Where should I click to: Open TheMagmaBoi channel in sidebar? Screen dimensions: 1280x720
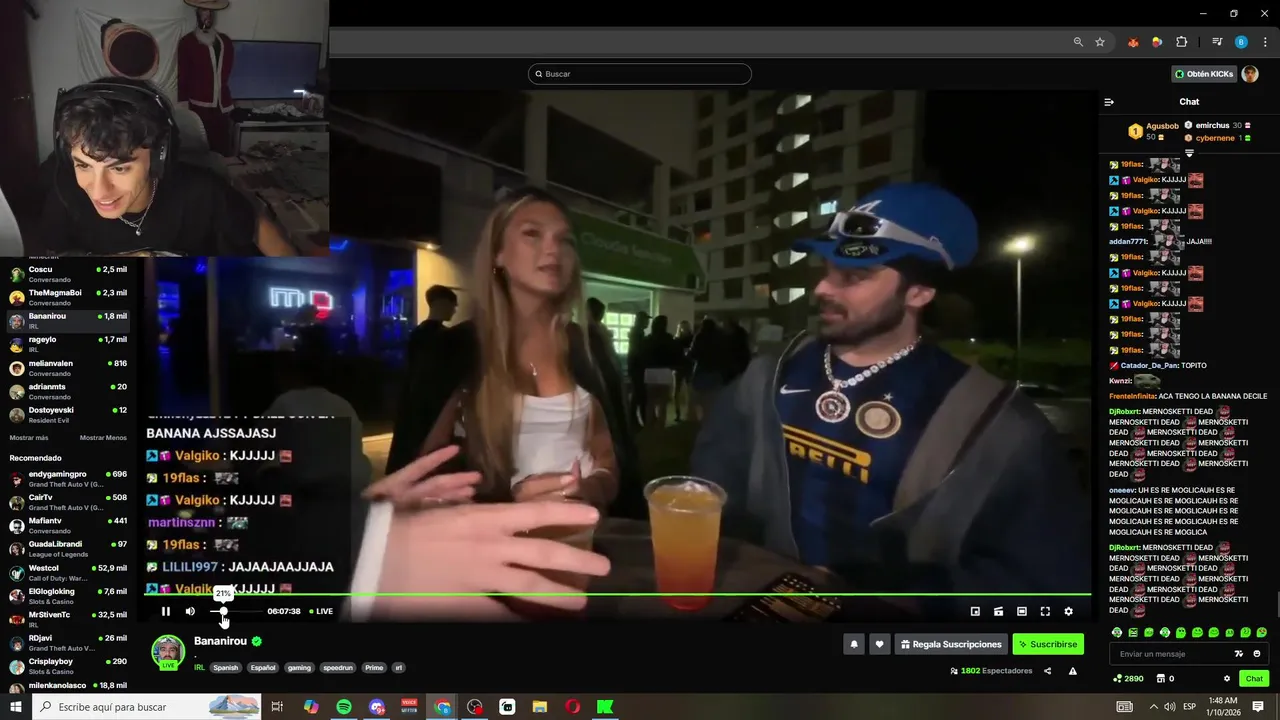(68, 297)
